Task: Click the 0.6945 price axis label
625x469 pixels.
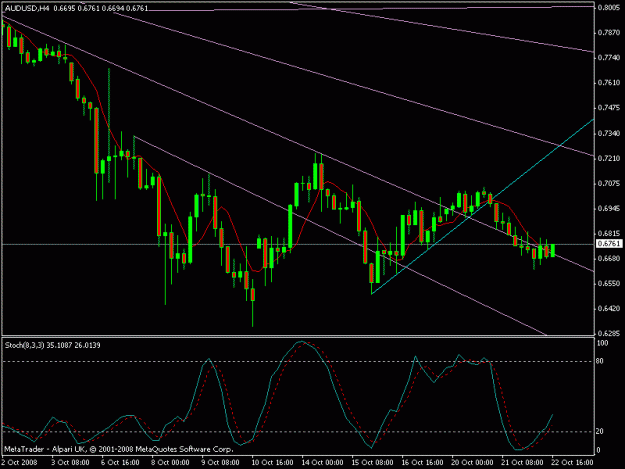Action: click(x=609, y=208)
